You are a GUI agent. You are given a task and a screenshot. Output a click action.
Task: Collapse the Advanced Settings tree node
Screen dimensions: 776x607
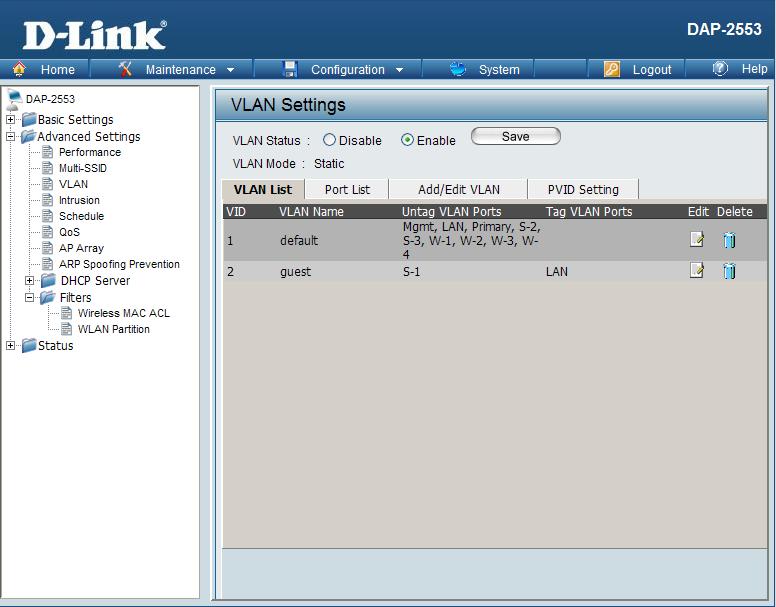click(10, 137)
